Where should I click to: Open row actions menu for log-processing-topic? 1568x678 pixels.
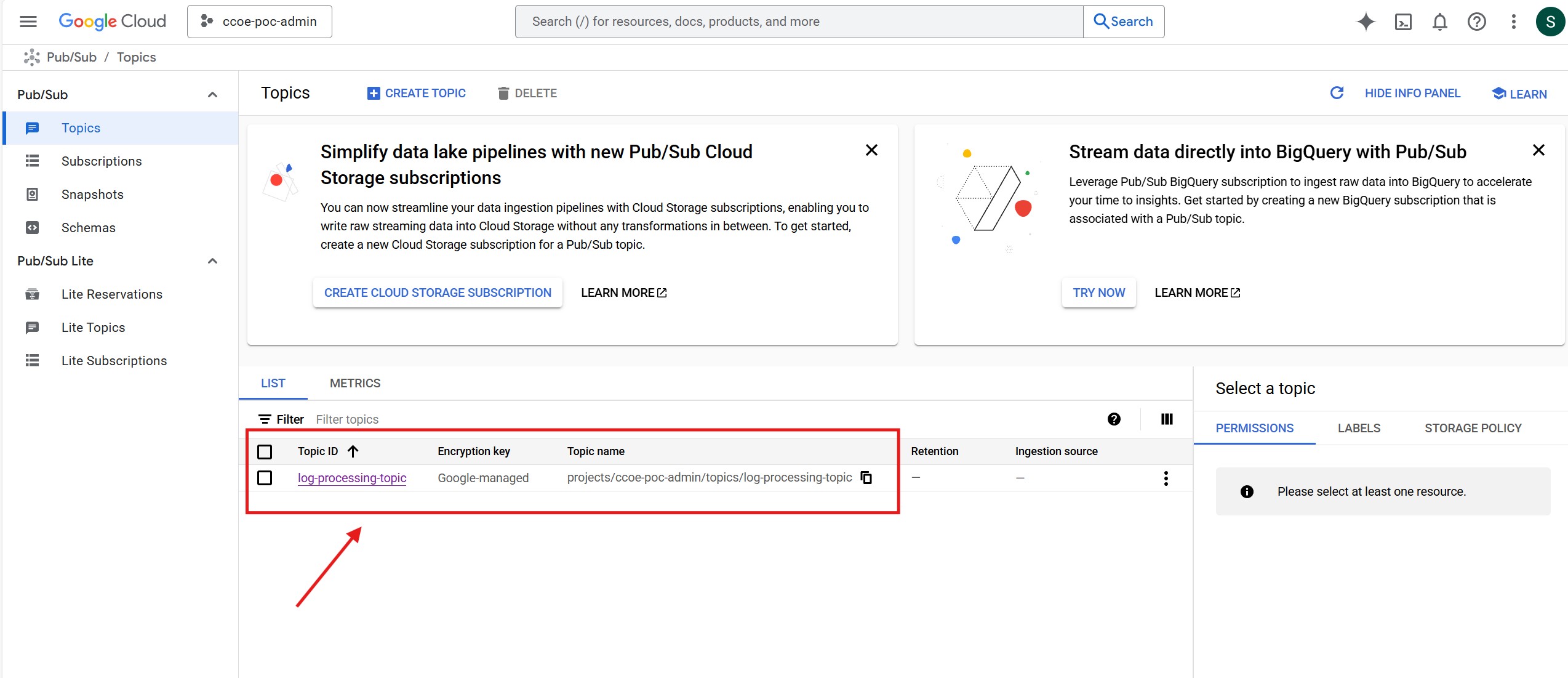pyautogui.click(x=1166, y=478)
